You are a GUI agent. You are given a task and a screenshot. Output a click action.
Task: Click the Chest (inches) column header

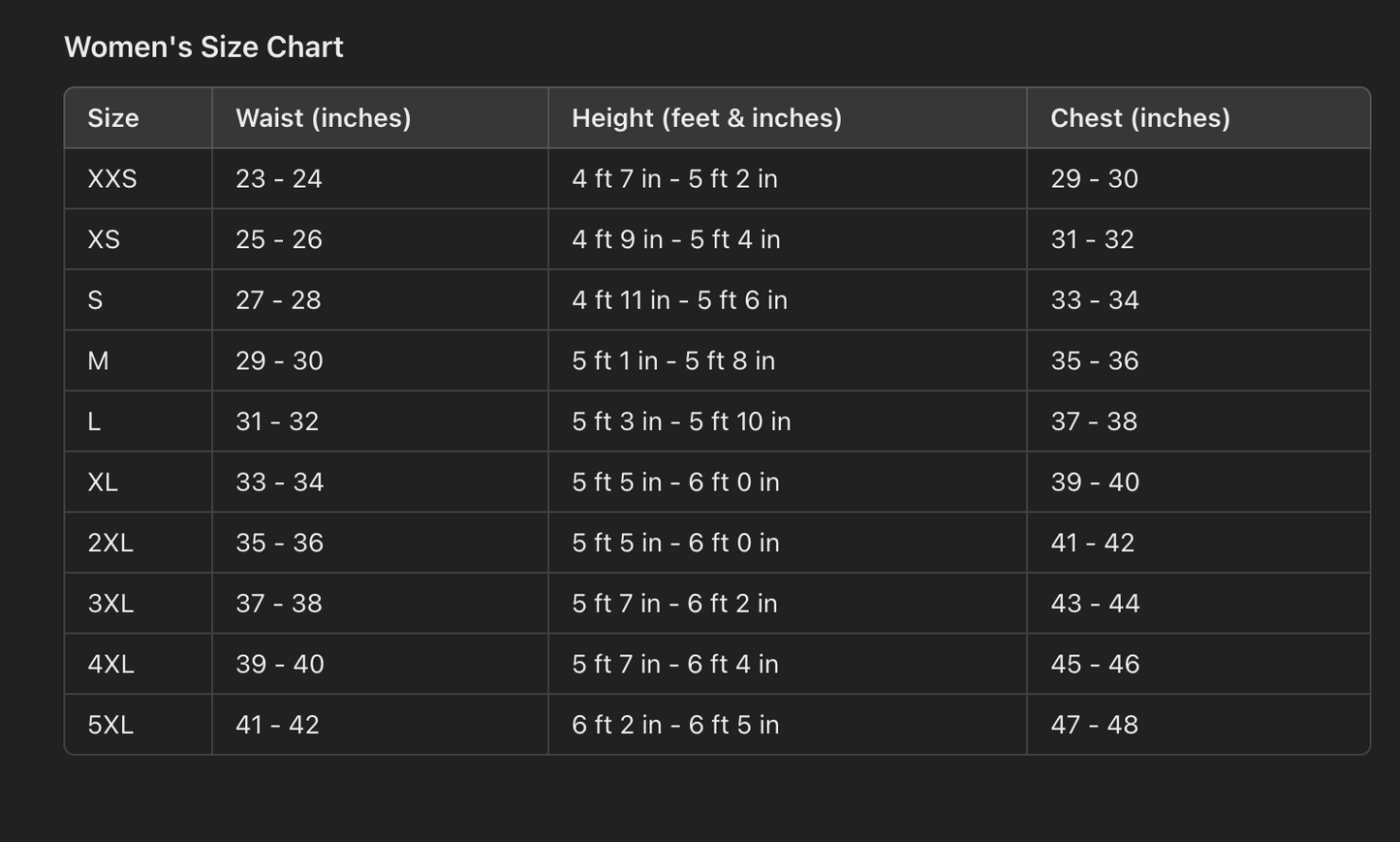pyautogui.click(x=1139, y=118)
